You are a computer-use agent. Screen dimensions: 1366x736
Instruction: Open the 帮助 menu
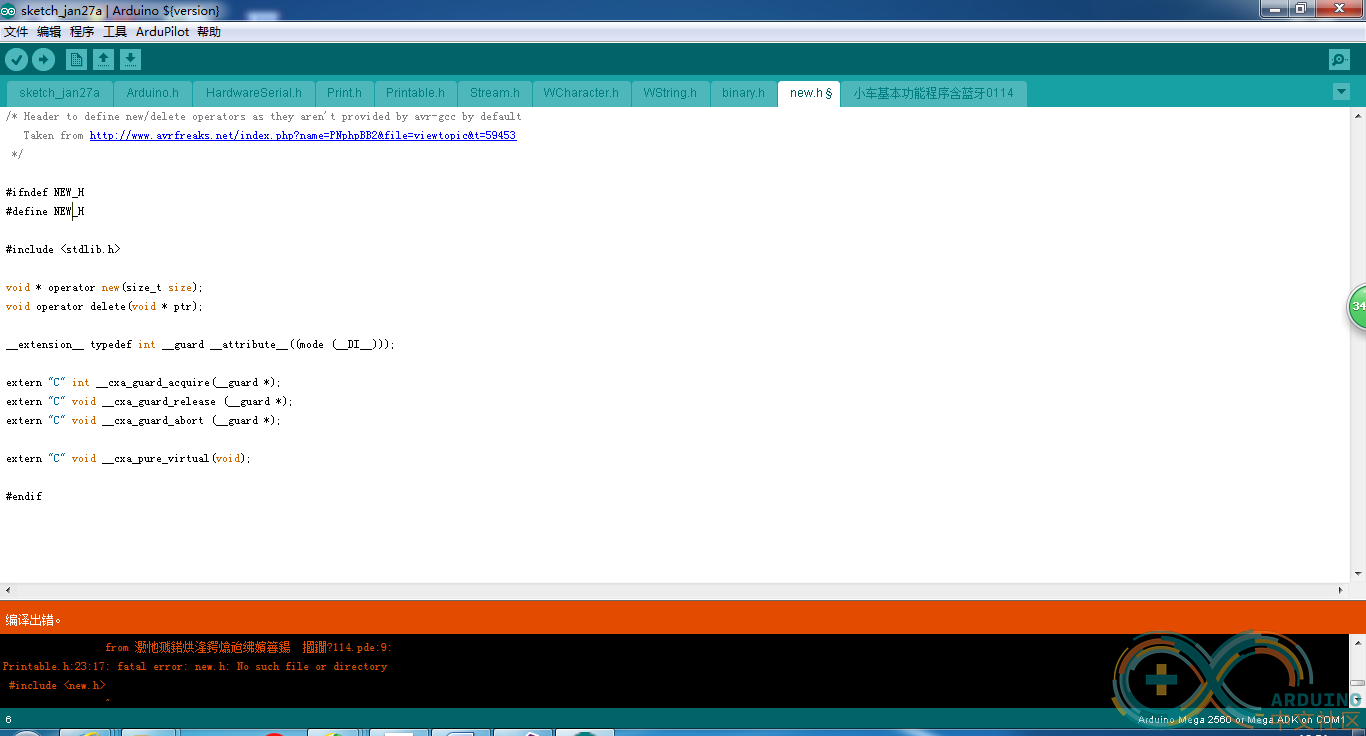tap(209, 32)
